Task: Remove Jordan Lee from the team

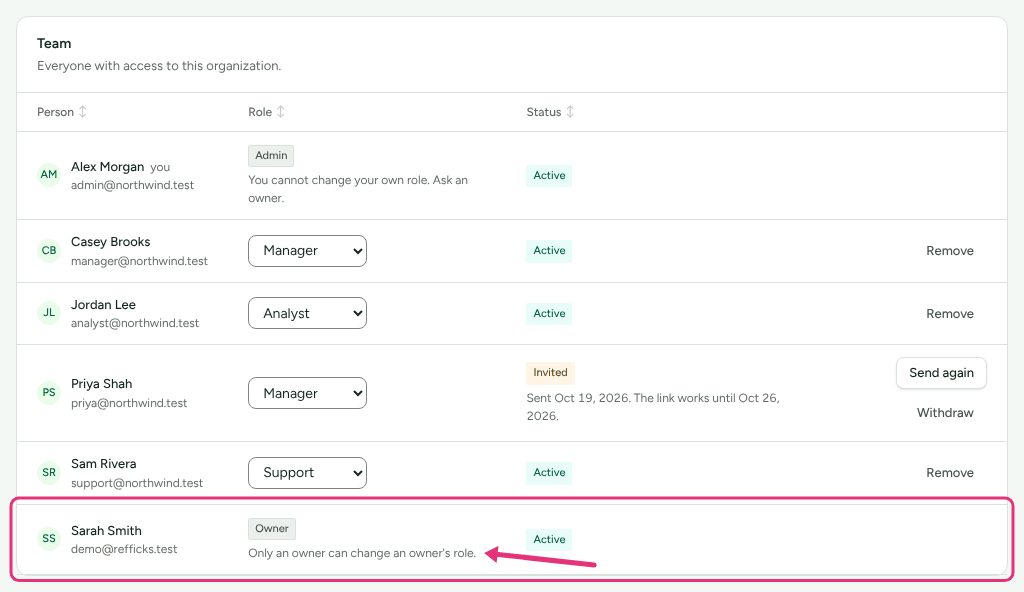Action: [x=950, y=314]
